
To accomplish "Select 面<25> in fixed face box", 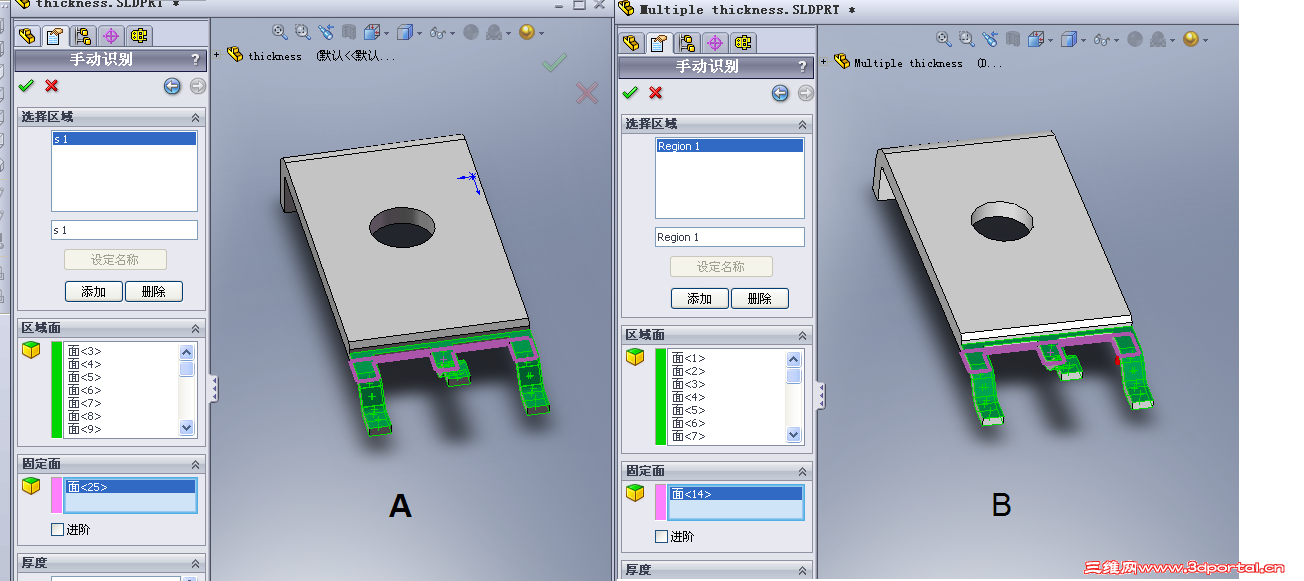I will point(130,487).
